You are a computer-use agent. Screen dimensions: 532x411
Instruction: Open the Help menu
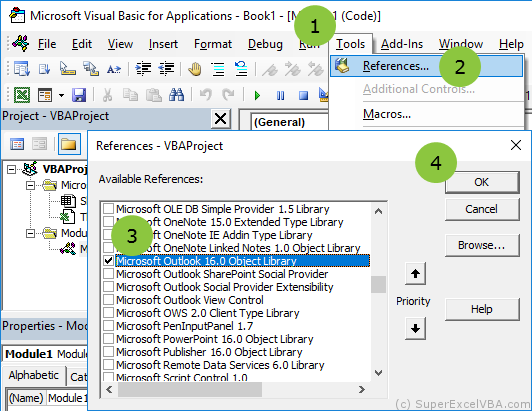511,44
